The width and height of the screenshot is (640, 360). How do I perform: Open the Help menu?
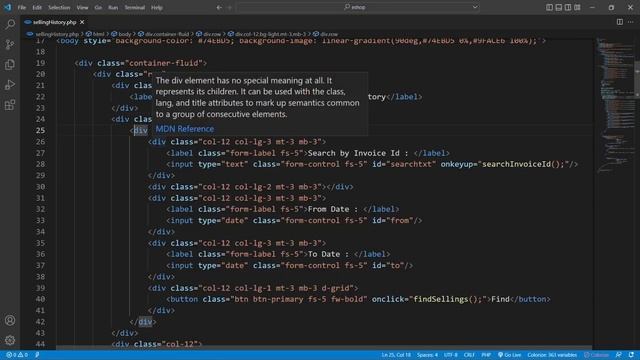157,7
